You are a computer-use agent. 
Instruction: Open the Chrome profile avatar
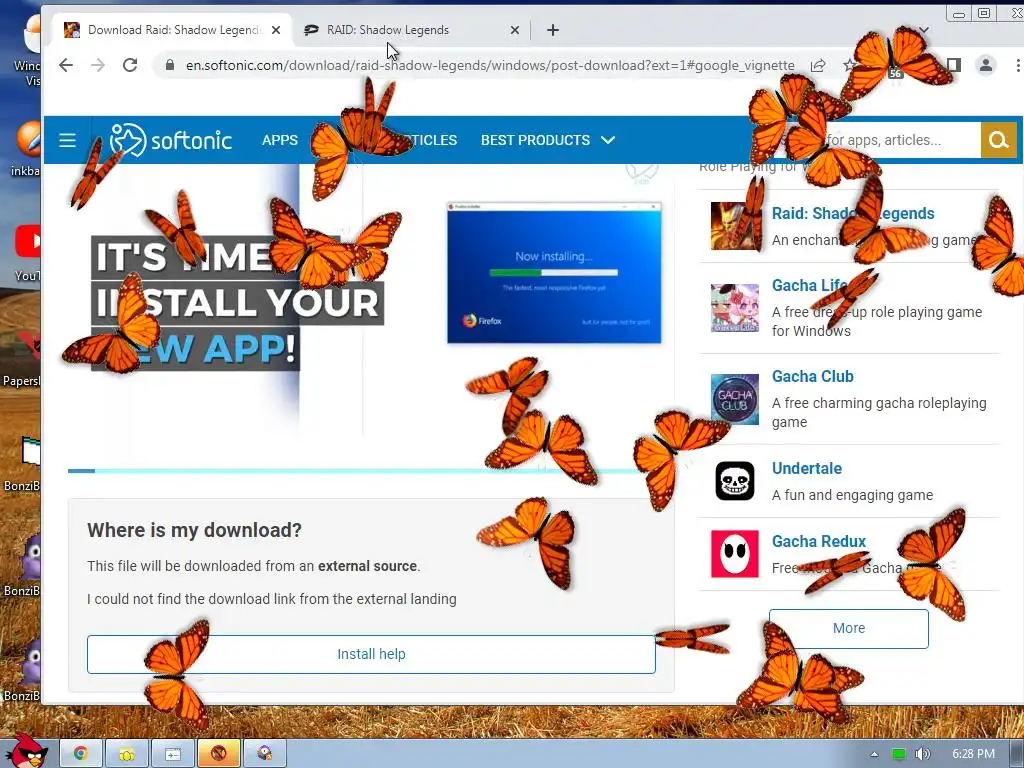pos(985,65)
